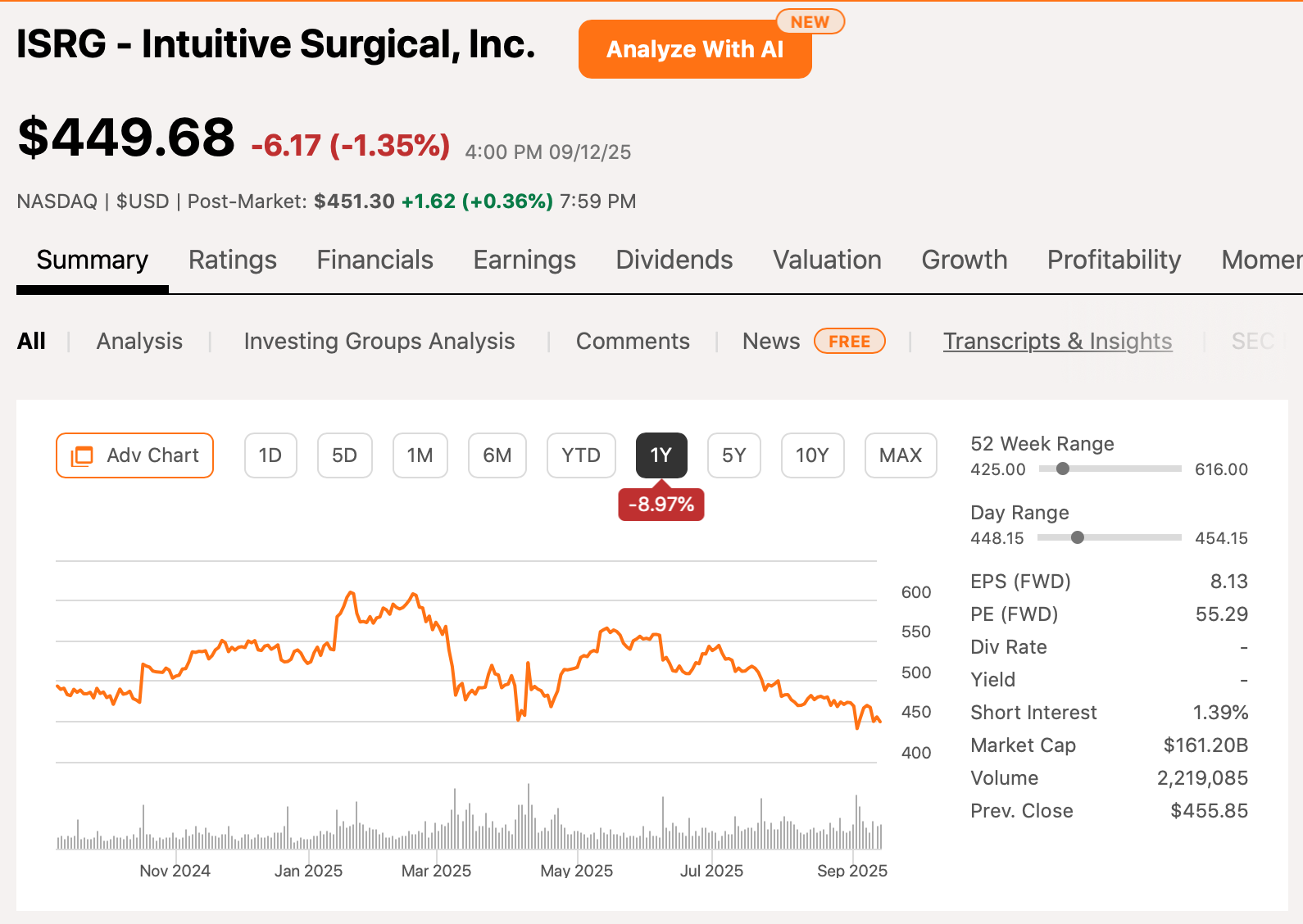The image size is (1303, 924).
Task: Click the price chart line near Mar 2025
Action: [x=435, y=623]
